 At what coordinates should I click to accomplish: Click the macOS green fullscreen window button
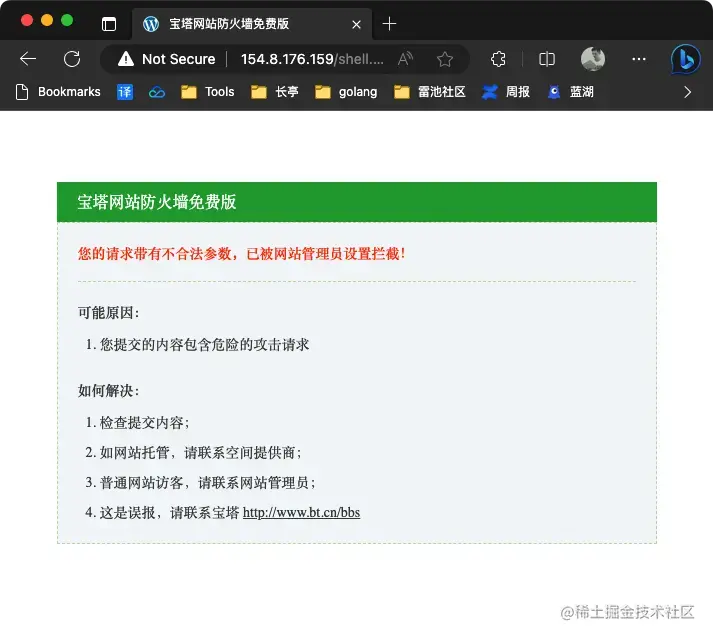67,20
